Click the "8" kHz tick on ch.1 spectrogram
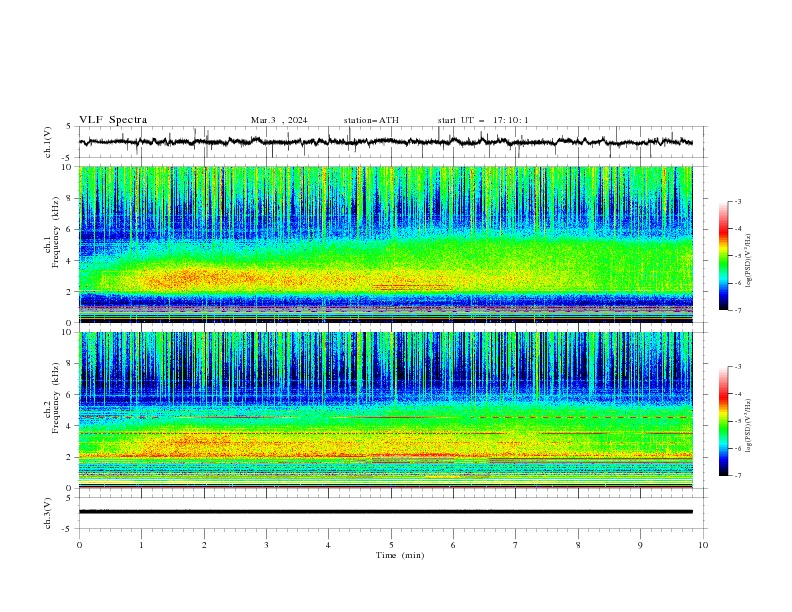Image resolution: width=792 pixels, height=612 pixels. (x=71, y=198)
